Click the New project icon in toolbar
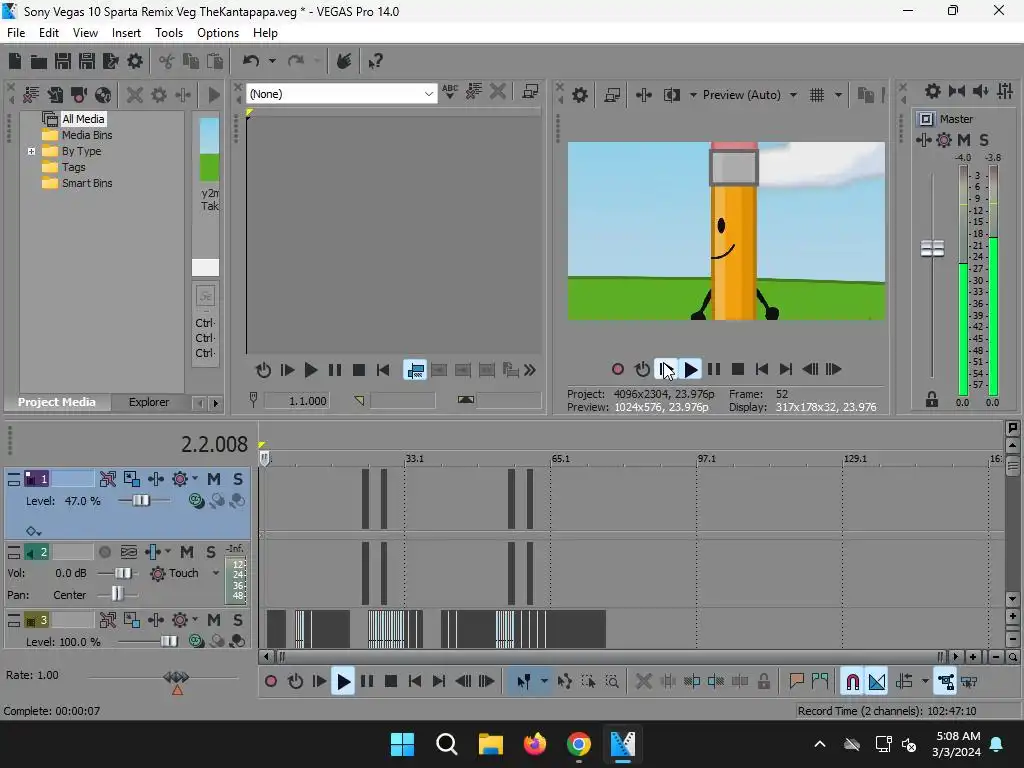Image resolution: width=1024 pixels, height=768 pixels. [x=14, y=61]
